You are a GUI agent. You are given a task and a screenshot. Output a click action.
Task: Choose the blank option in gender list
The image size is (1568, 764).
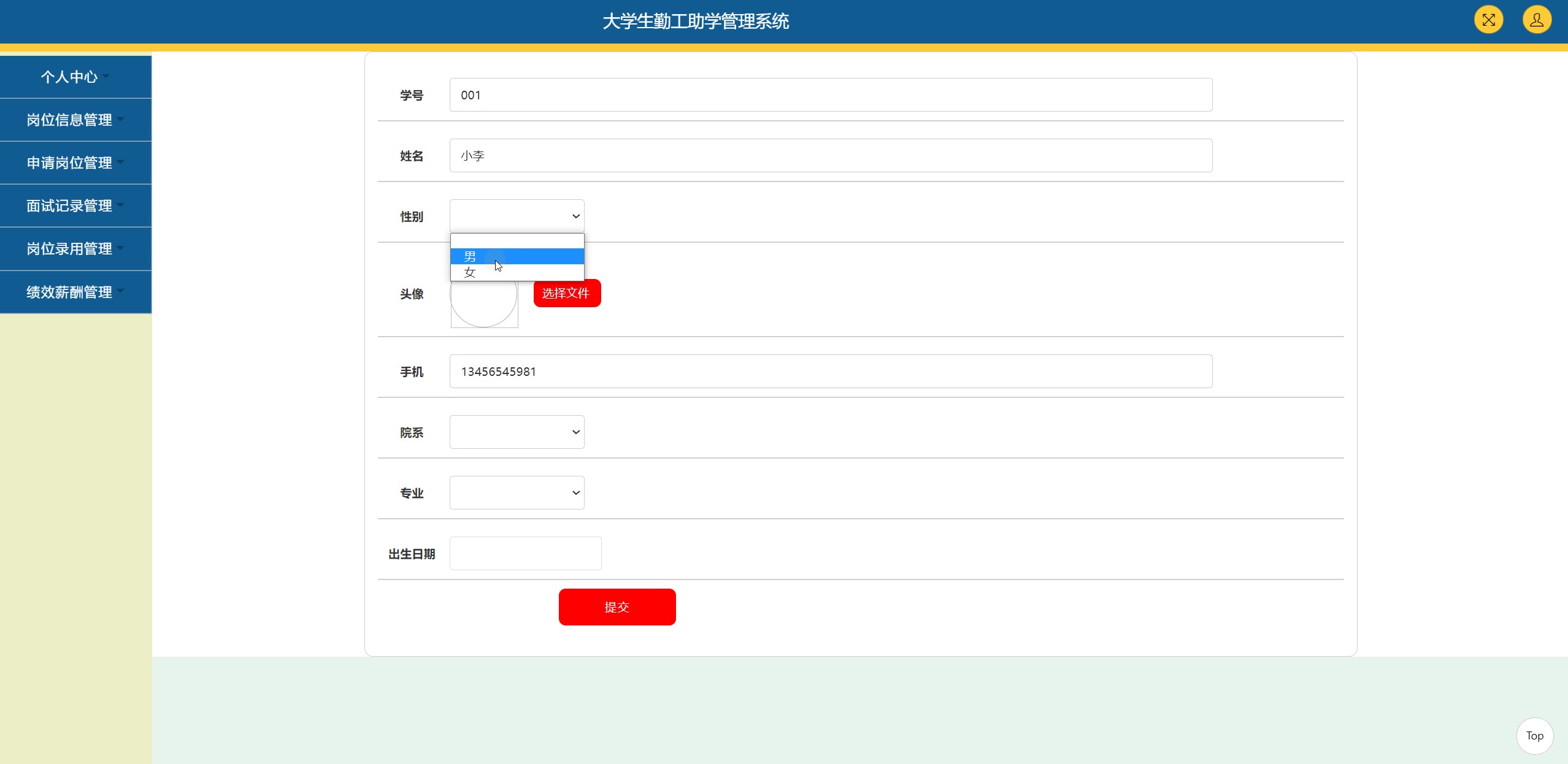tap(517, 241)
